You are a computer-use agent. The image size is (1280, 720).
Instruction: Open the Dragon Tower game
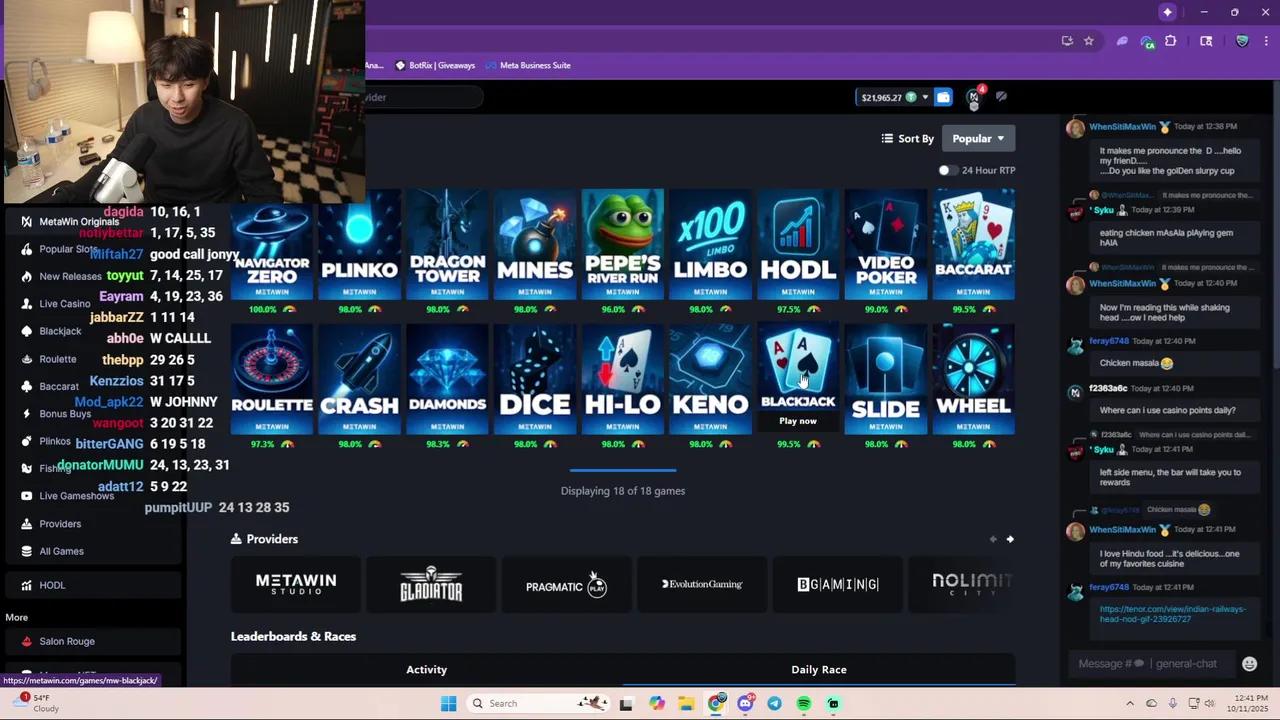coord(447,244)
